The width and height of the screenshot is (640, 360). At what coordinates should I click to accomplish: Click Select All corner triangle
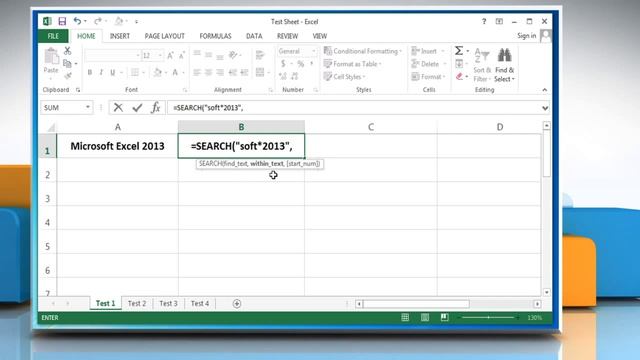50,128
